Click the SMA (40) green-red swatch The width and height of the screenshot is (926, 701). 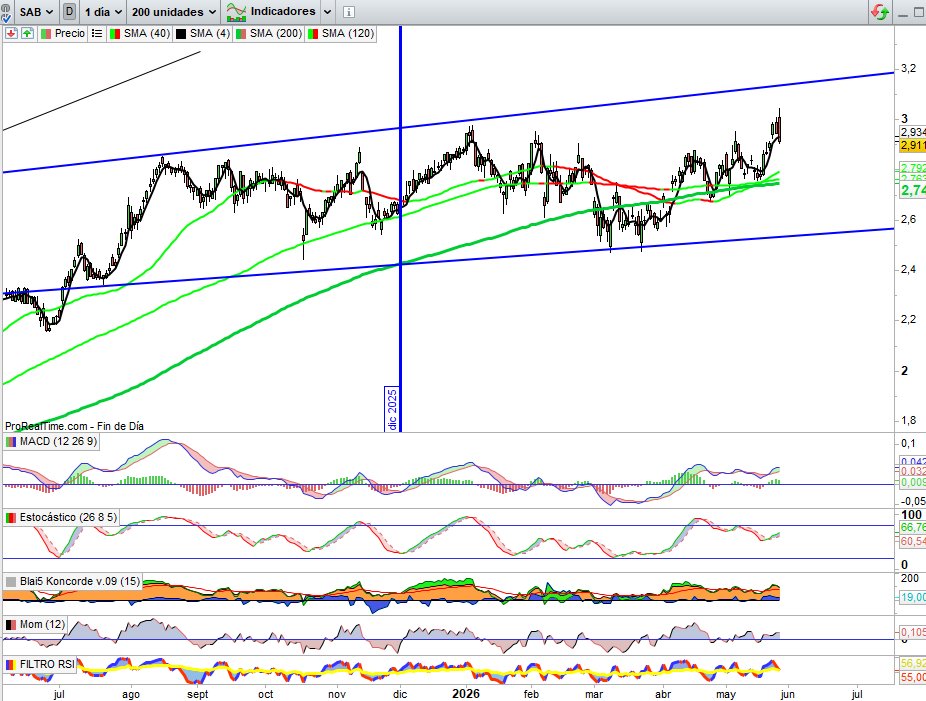pyautogui.click(x=115, y=34)
